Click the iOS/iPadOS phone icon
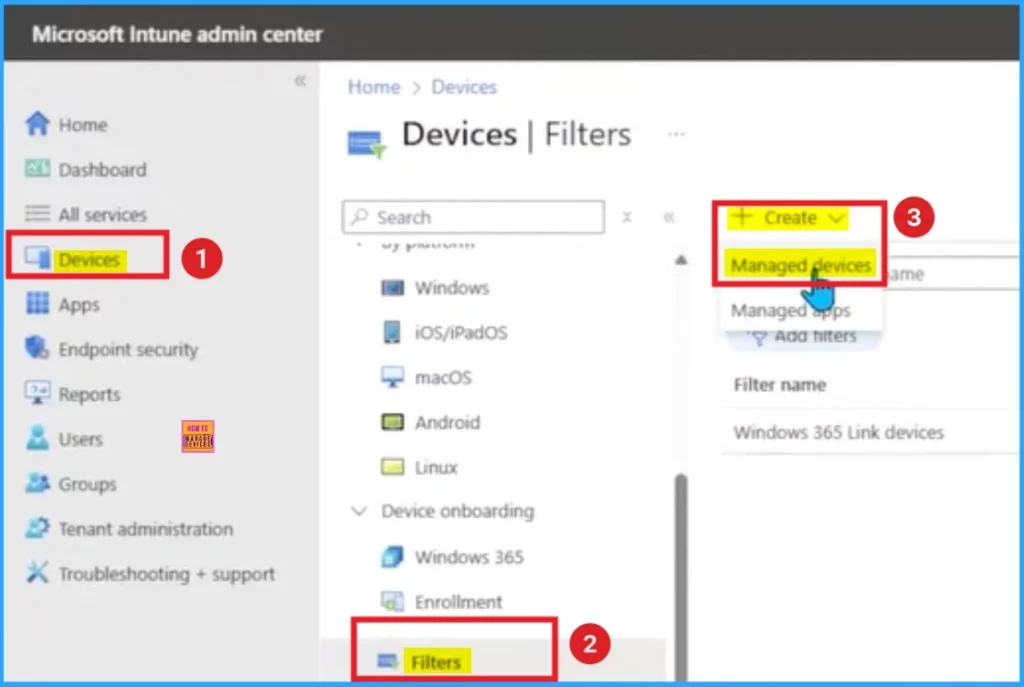Image resolution: width=1024 pixels, height=687 pixels. tap(392, 332)
